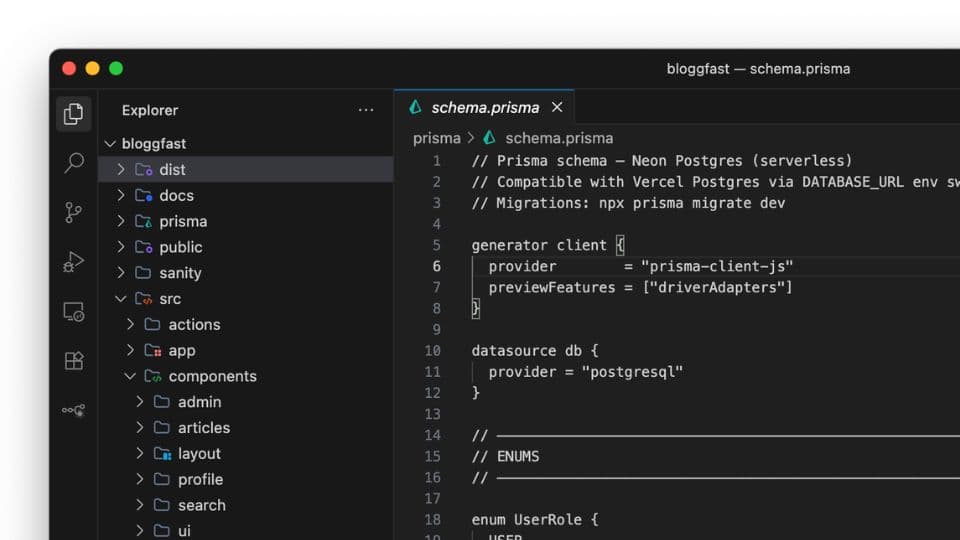Open the Extensions view
The image size is (960, 540).
click(73, 361)
